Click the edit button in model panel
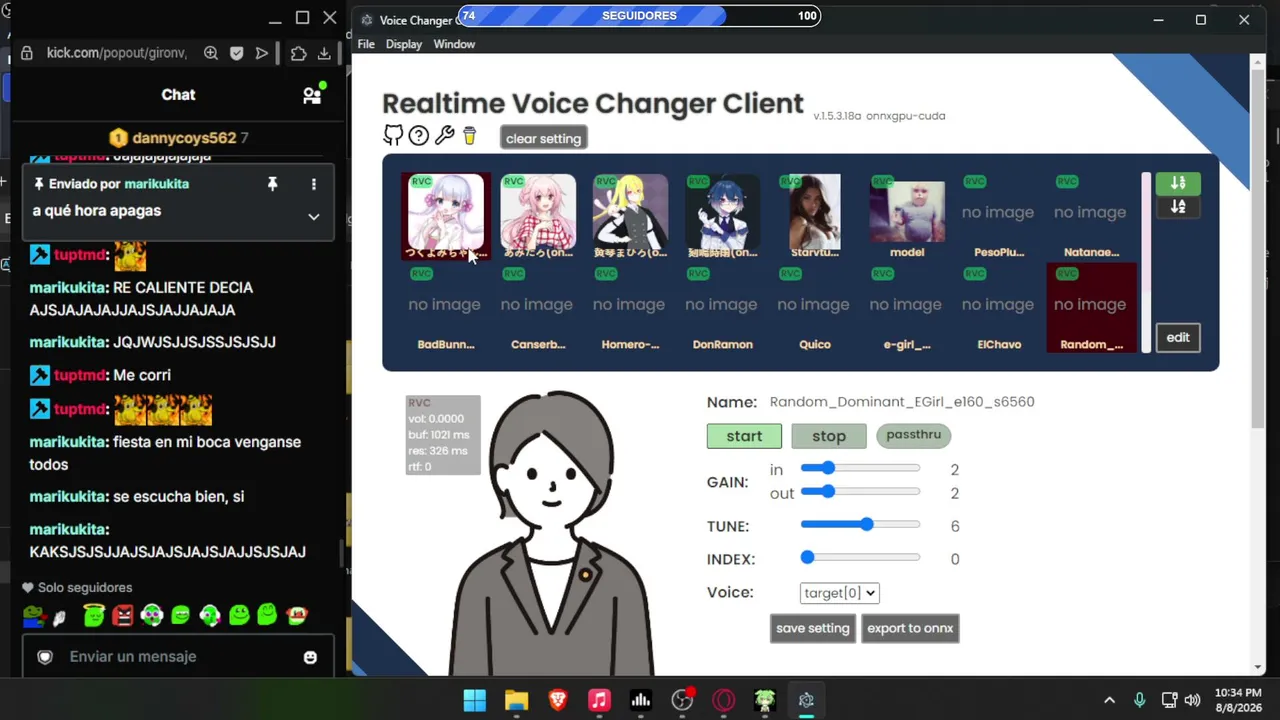Viewport: 1280px width, 720px height. (x=1178, y=337)
